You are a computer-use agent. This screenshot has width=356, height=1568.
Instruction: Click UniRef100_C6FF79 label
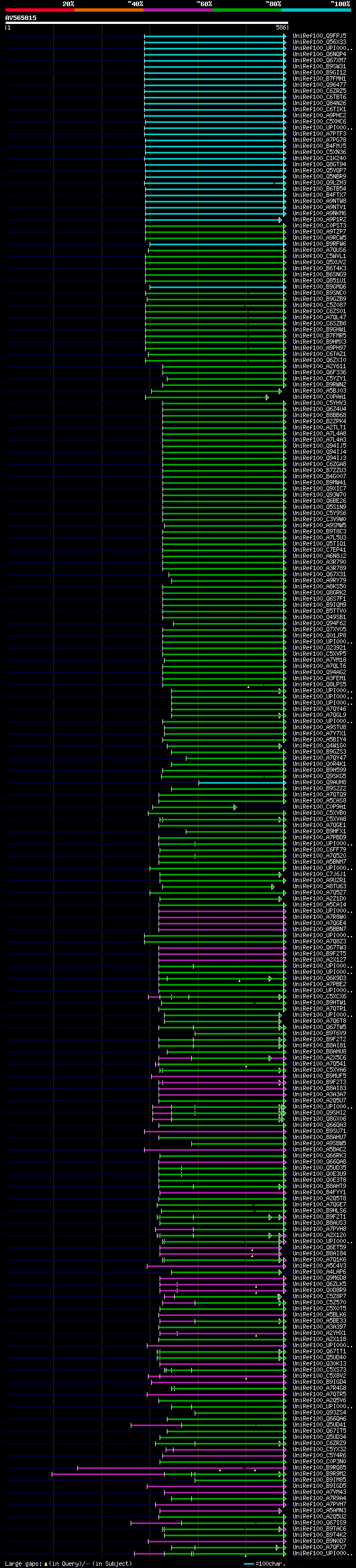pyautogui.click(x=319, y=850)
